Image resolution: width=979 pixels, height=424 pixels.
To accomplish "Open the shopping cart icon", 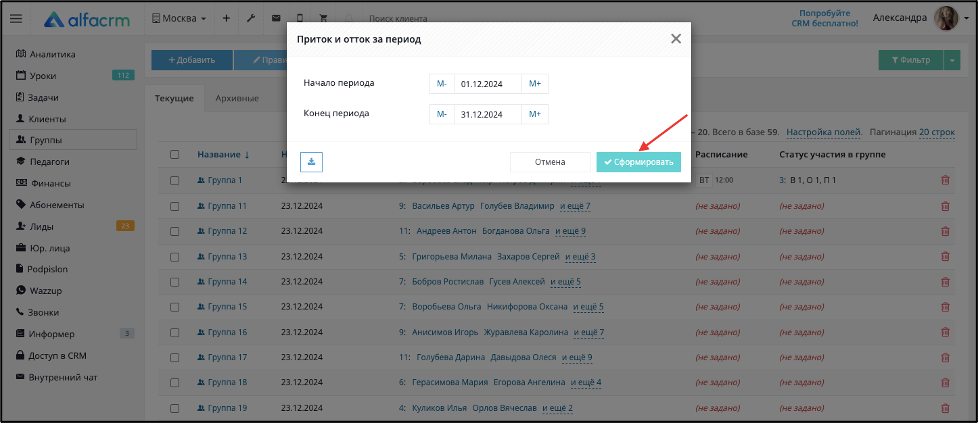I will tap(323, 18).
